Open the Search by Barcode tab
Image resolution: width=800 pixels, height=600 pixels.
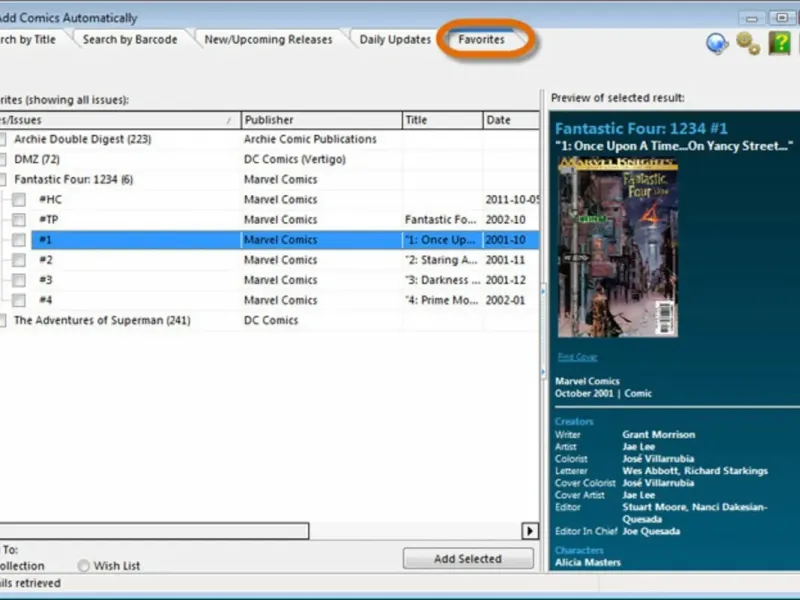[x=130, y=39]
